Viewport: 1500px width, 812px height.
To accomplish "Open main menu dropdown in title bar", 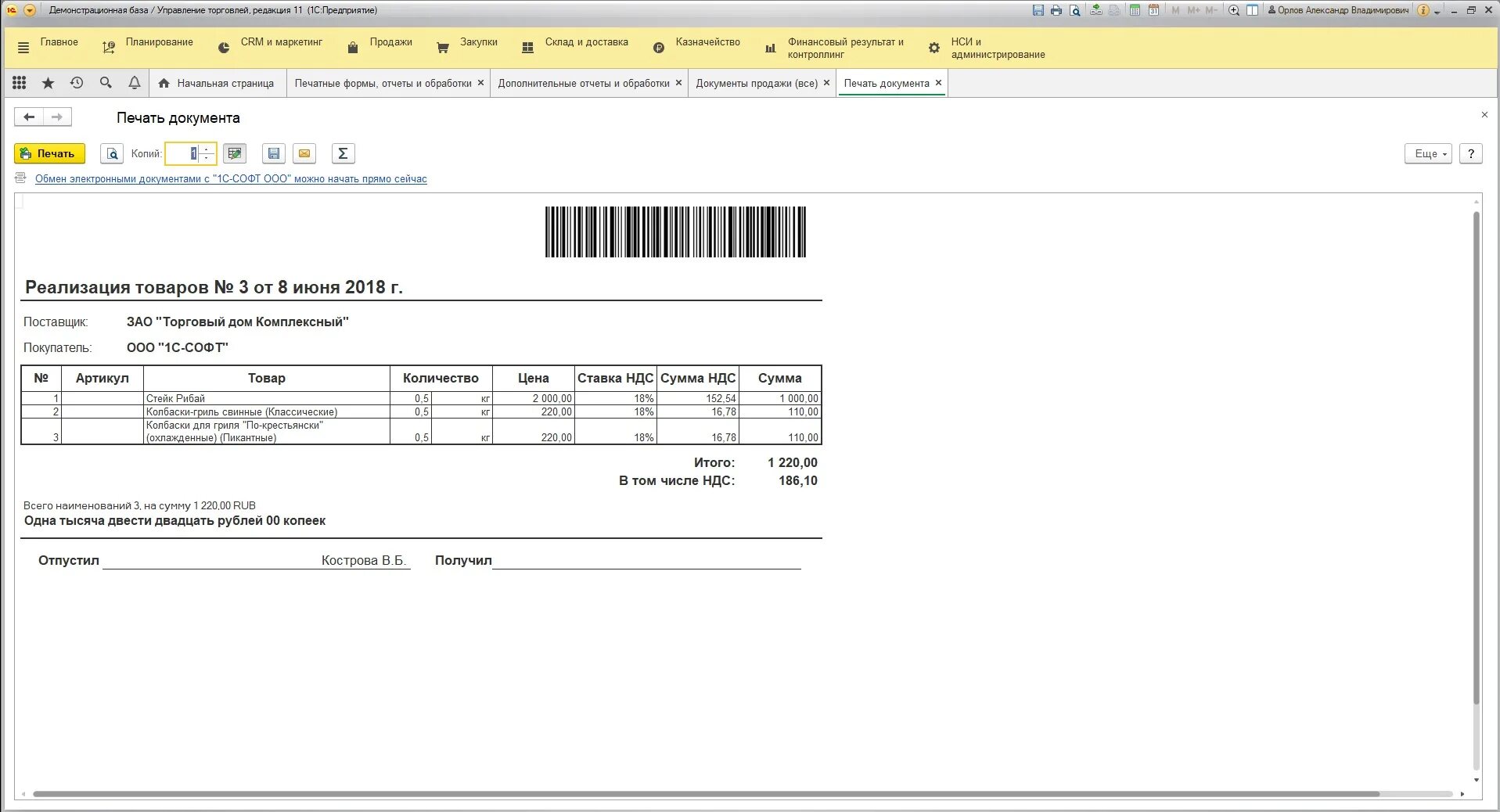I will pos(30,10).
